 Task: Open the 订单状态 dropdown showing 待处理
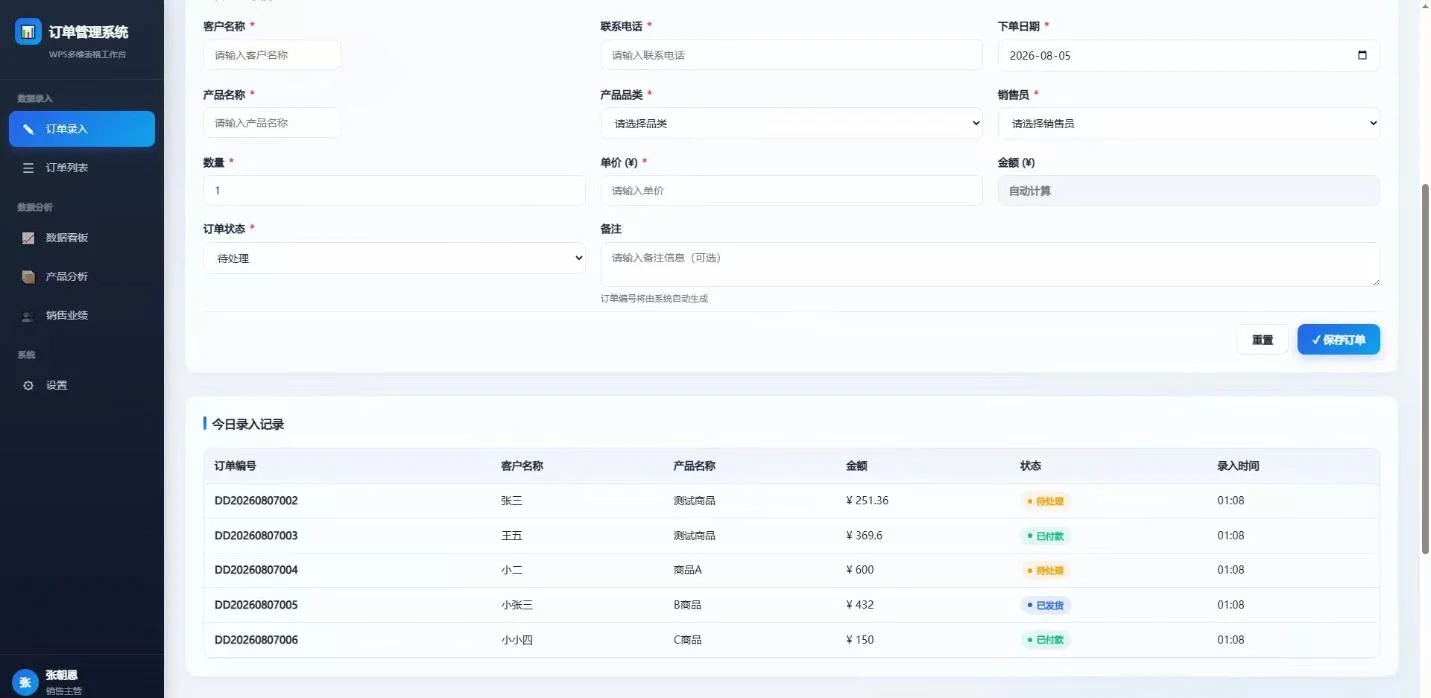(394, 258)
